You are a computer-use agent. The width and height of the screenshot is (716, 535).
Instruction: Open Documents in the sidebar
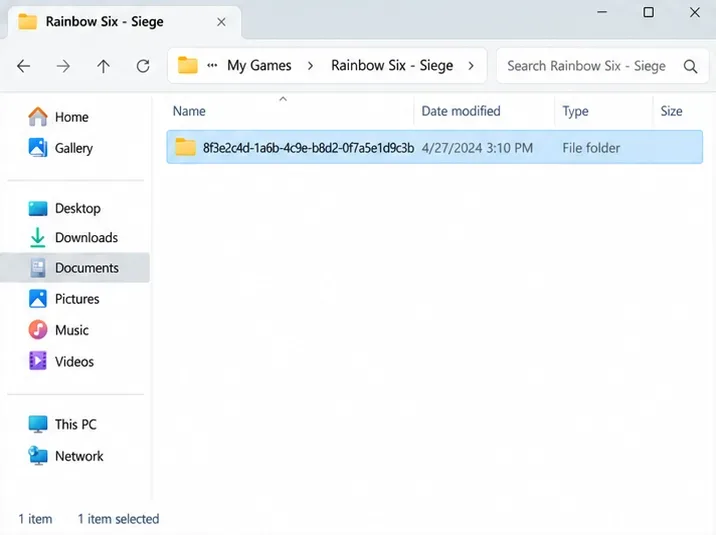(76, 268)
